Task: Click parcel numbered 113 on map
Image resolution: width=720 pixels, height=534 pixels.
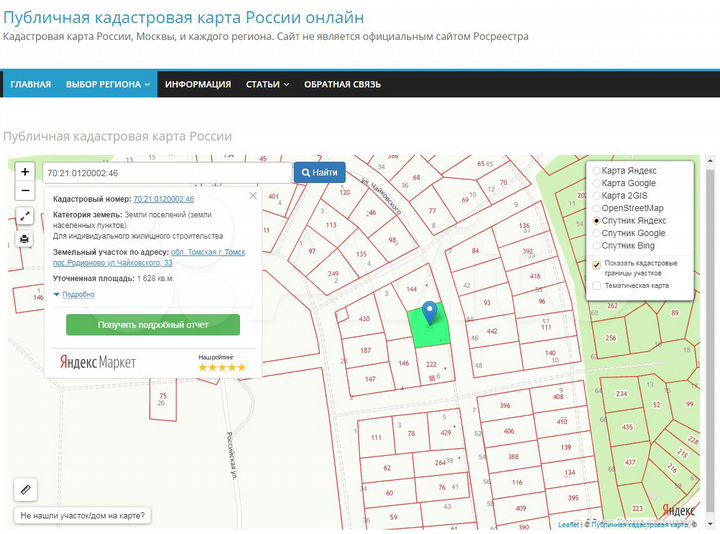Action: tap(331, 225)
